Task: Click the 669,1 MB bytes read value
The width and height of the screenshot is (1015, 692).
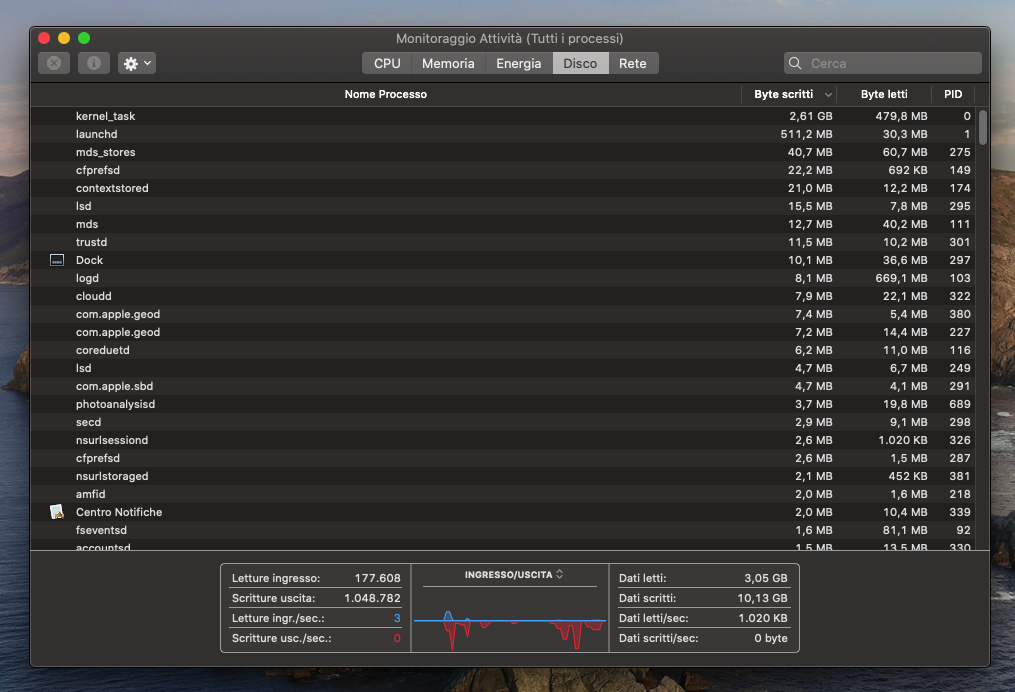Action: pyautogui.click(x=901, y=278)
